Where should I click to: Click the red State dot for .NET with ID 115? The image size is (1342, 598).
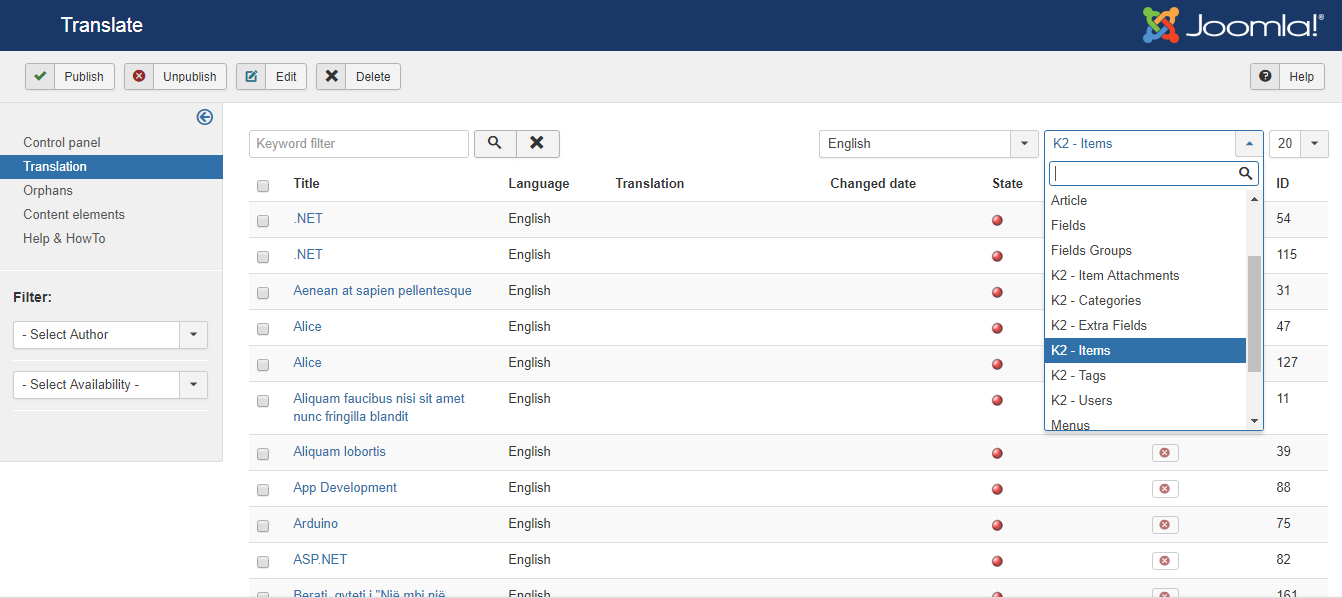[x=997, y=256]
